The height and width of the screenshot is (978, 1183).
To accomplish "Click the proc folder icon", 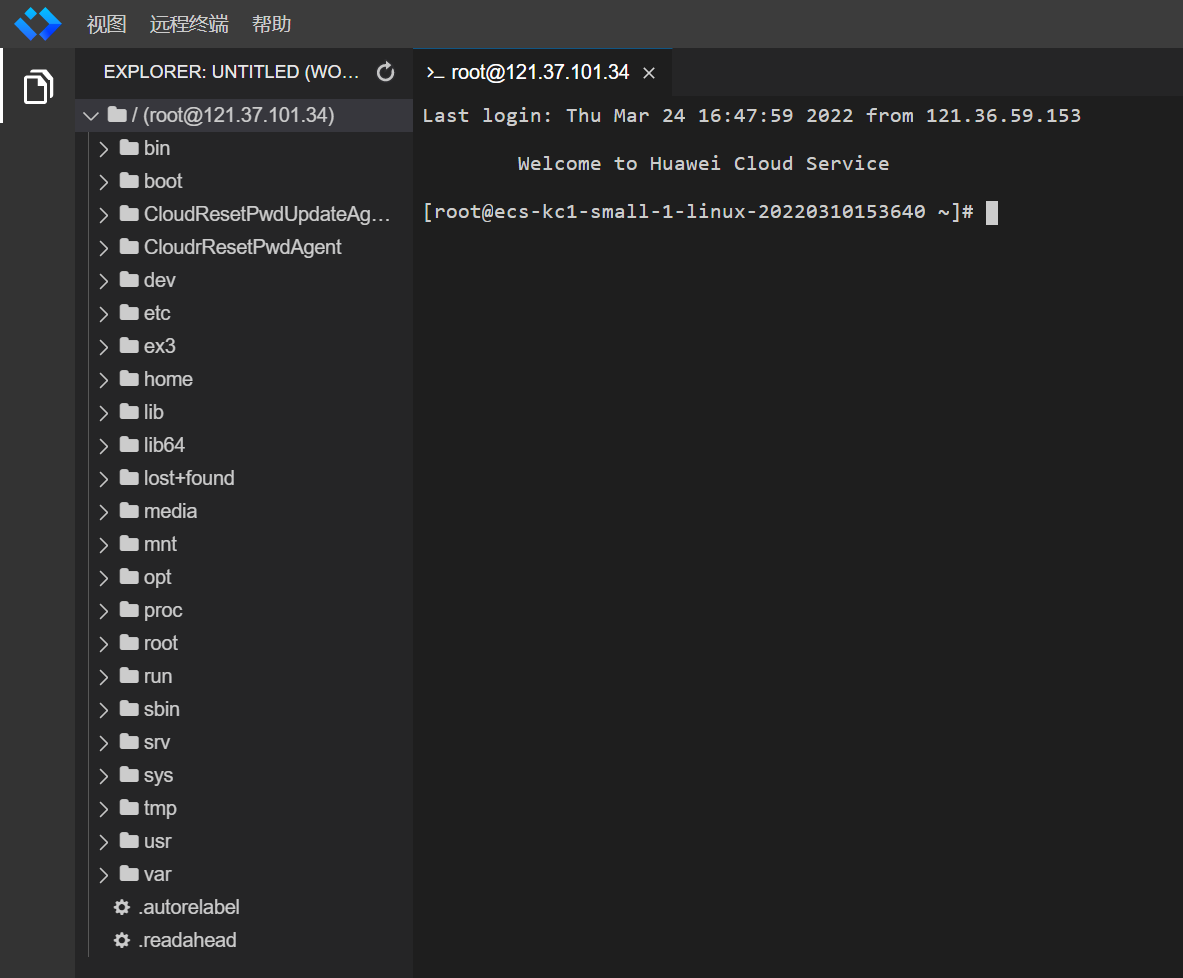I will pos(129,609).
